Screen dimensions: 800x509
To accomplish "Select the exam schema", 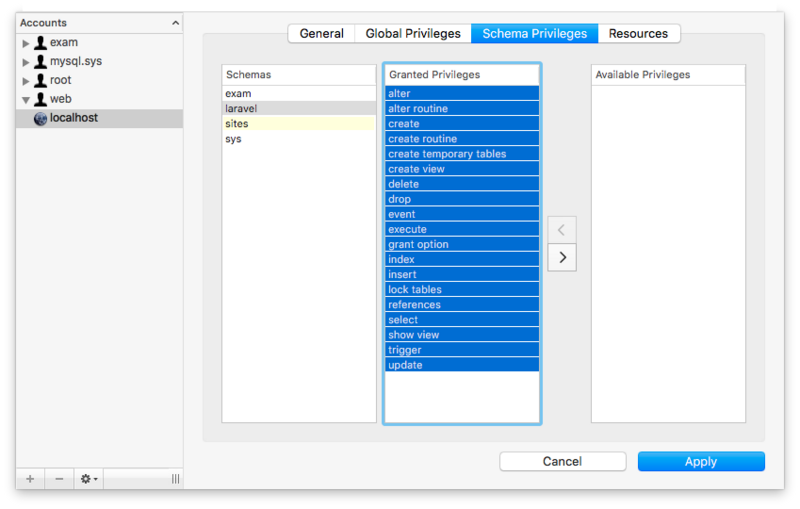I will coord(299,94).
